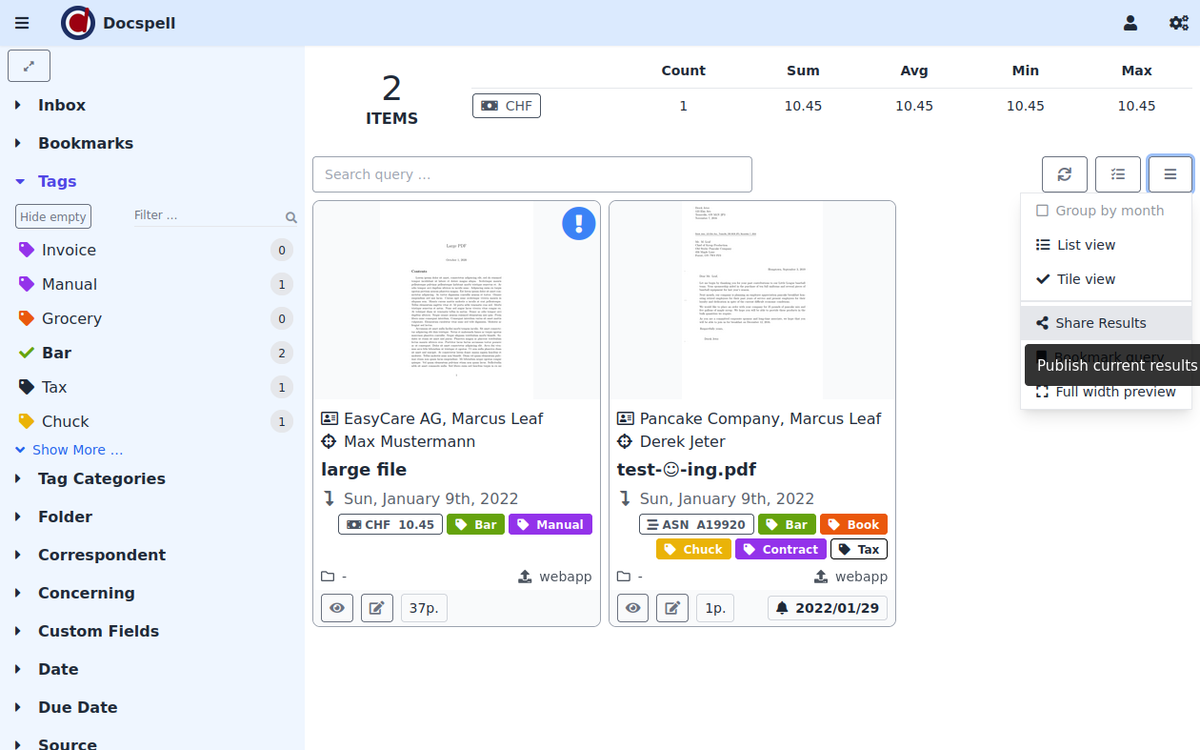Collapse the Tags section
The height and width of the screenshot is (750, 1200).
point(56,181)
